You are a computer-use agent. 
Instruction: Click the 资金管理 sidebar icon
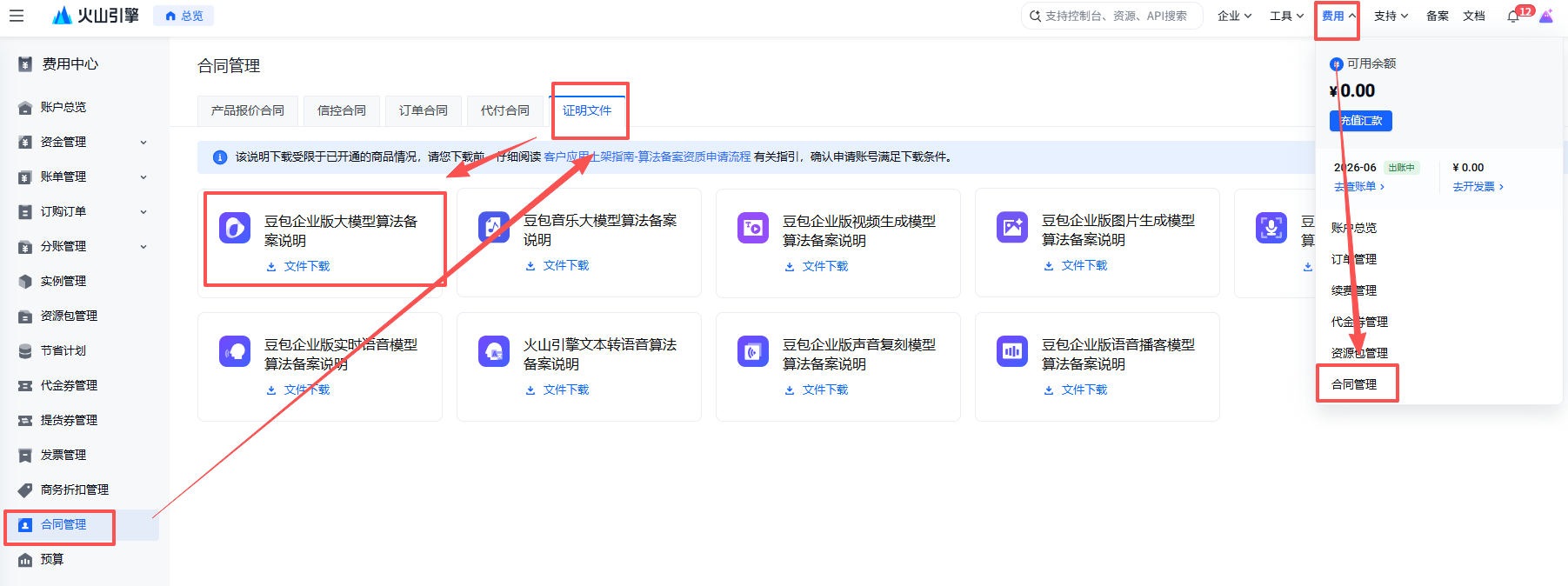(x=25, y=142)
